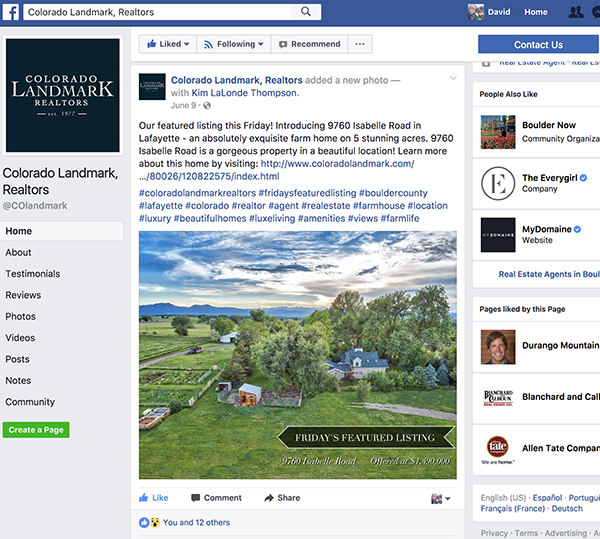Switch language to Español
Viewport: 600px width, 539px height.
tap(547, 498)
